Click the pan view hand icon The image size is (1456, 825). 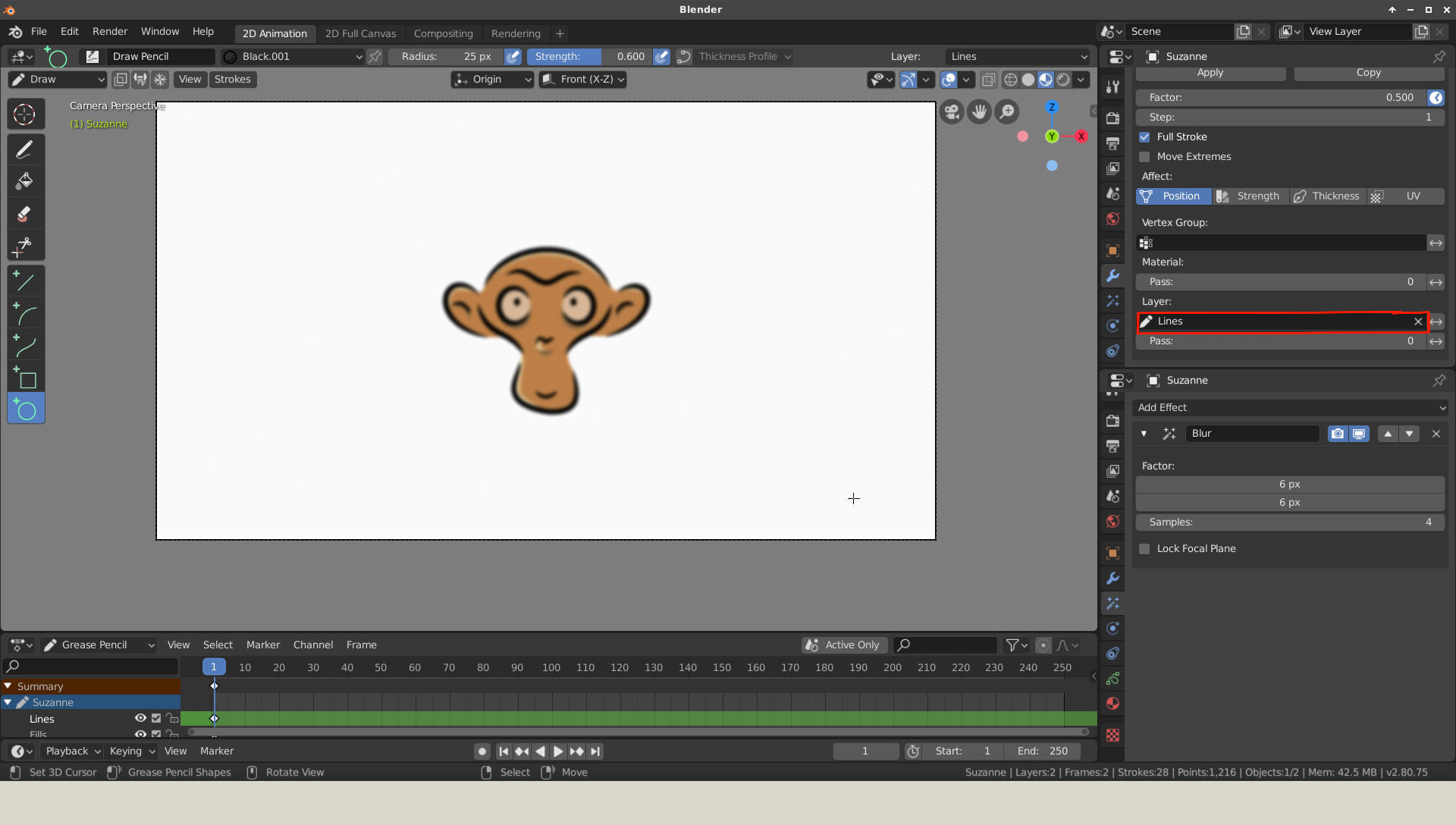[980, 112]
